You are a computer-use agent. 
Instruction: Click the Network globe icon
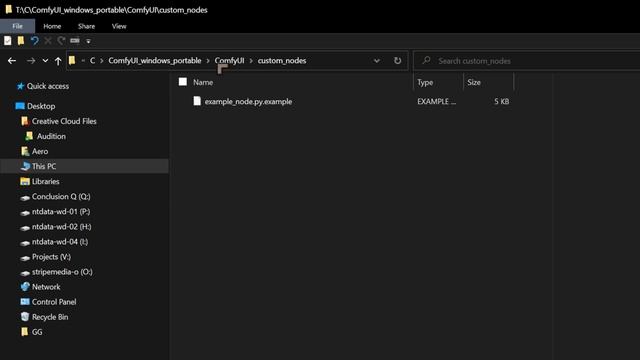25,287
